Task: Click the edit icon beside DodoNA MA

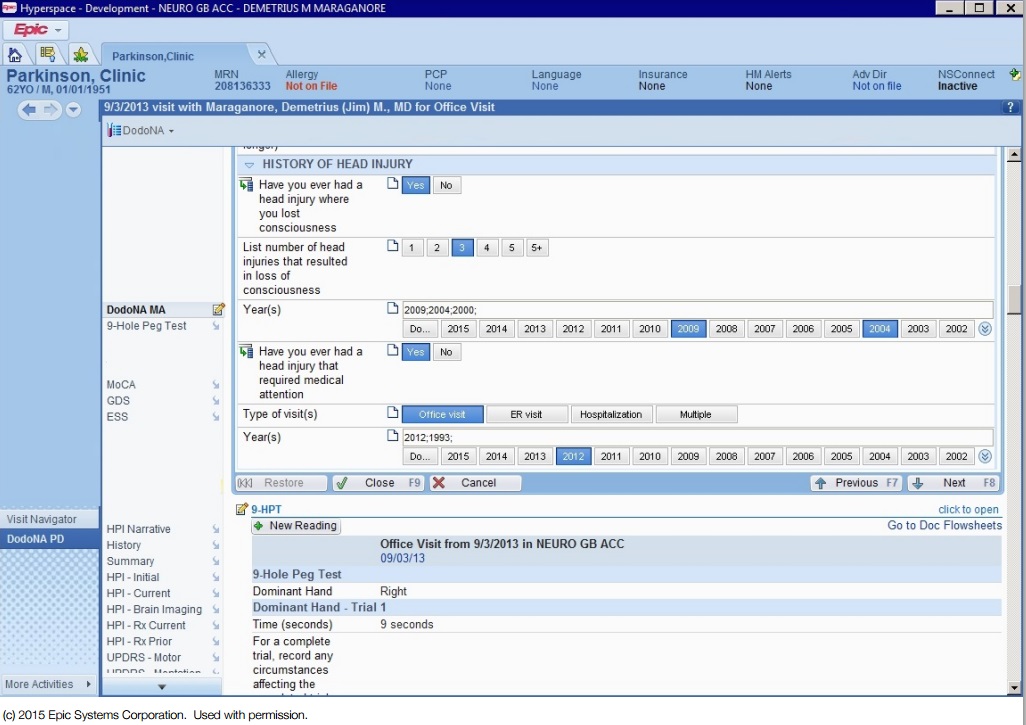Action: (219, 309)
